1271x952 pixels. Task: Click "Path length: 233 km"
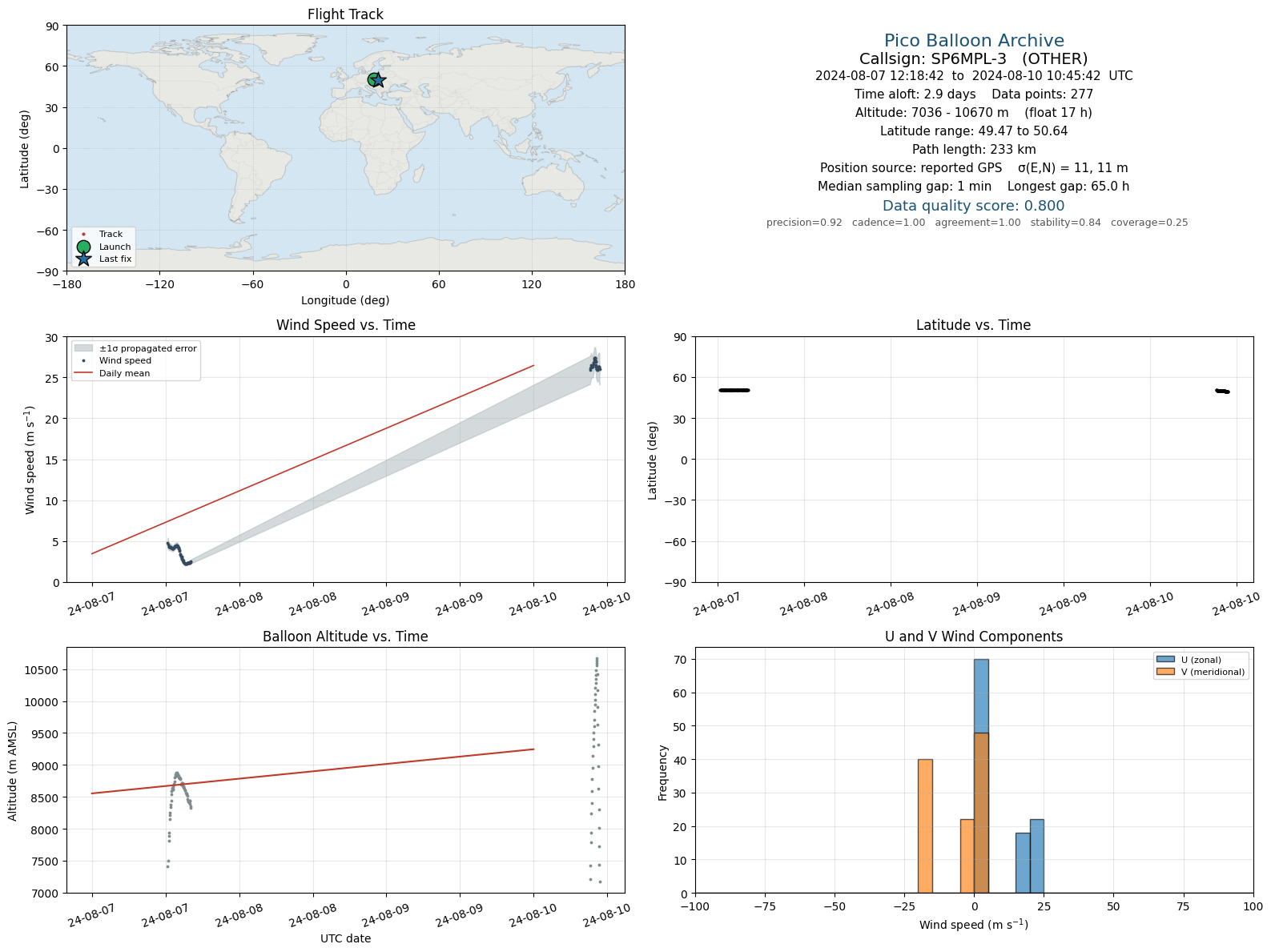(x=974, y=150)
